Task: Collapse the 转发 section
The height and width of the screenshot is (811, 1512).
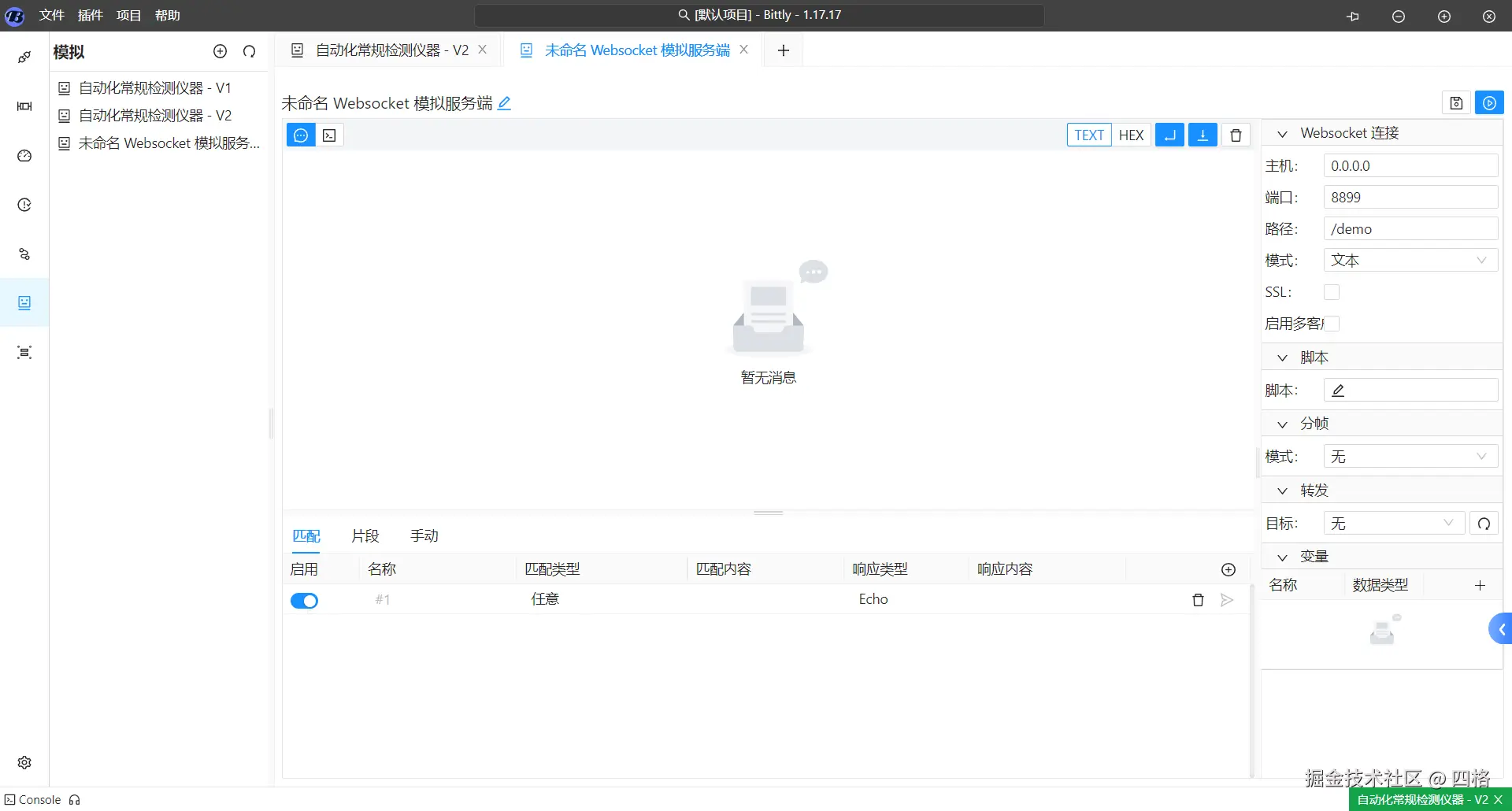Action: click(1282, 491)
